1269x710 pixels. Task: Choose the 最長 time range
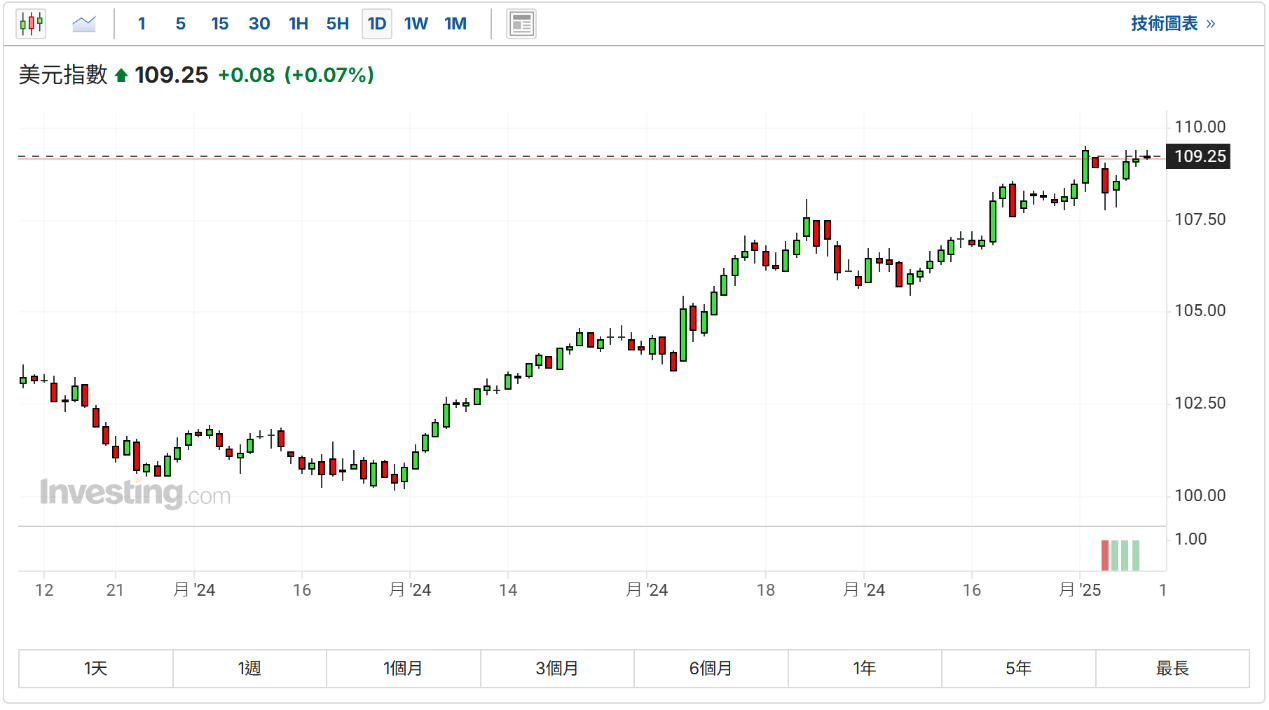(x=1173, y=668)
